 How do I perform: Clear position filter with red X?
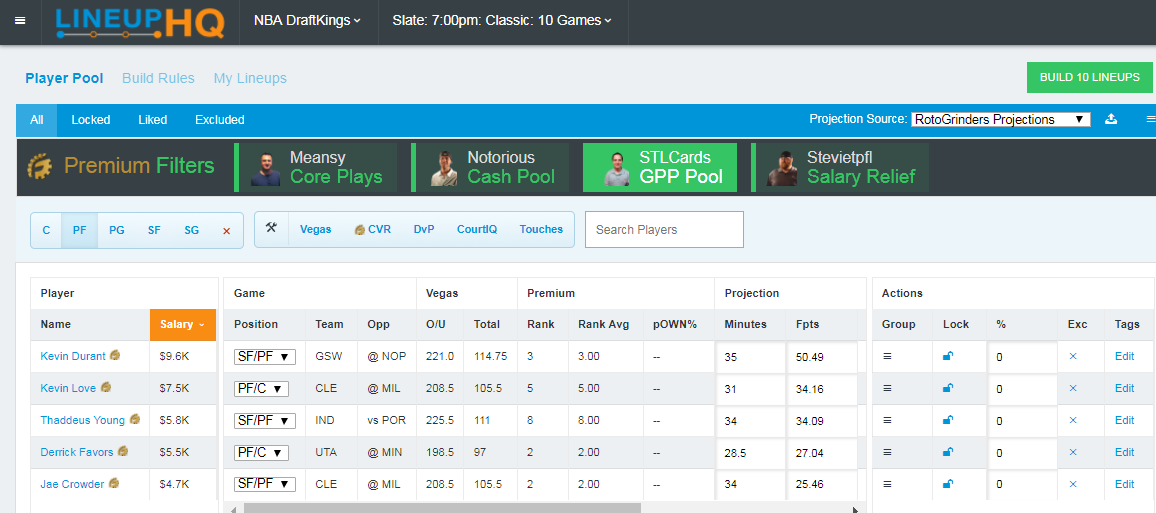[226, 231]
